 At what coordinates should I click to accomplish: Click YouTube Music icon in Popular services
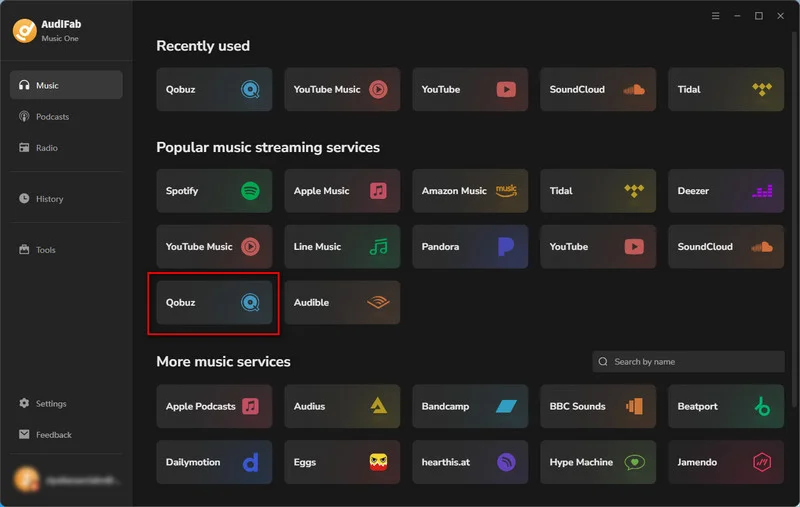click(x=250, y=246)
